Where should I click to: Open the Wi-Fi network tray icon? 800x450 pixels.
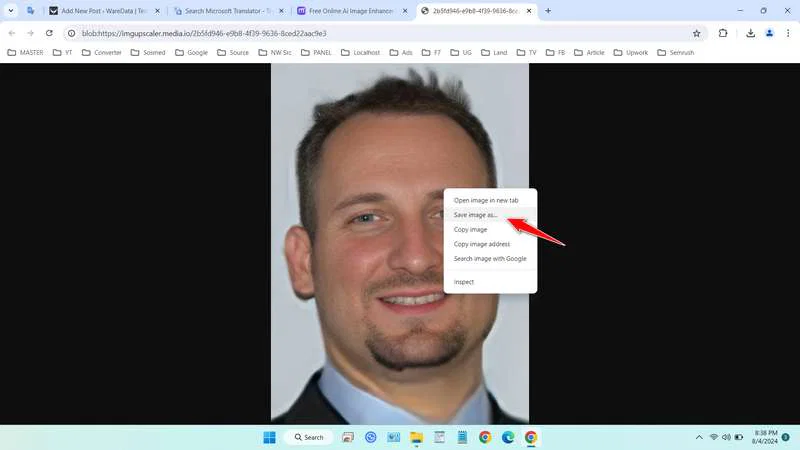point(714,437)
